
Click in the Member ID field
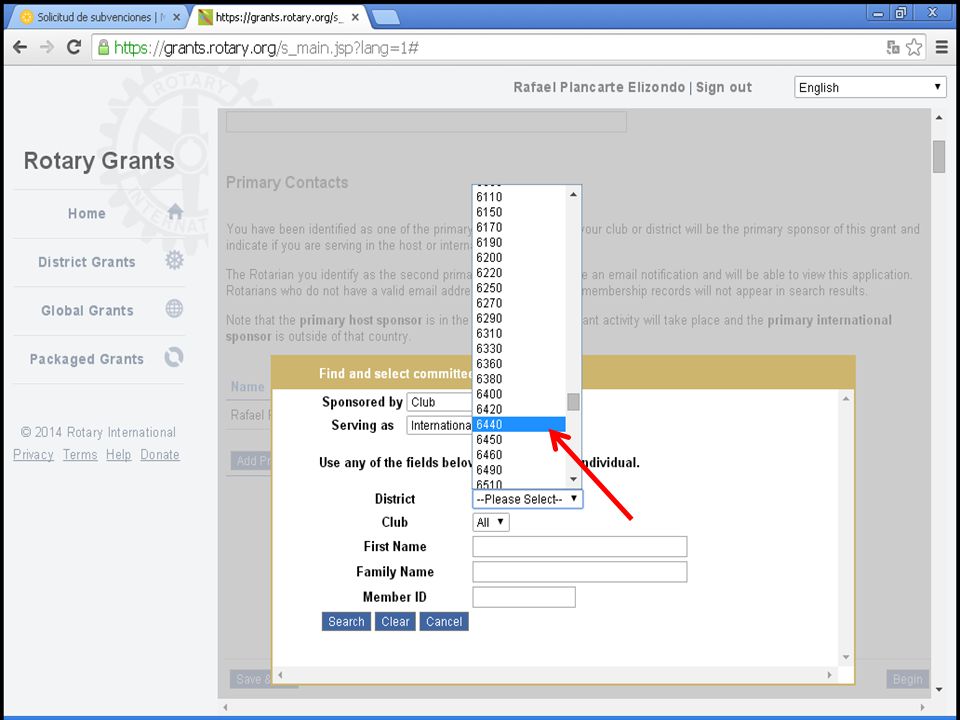pyautogui.click(x=524, y=597)
